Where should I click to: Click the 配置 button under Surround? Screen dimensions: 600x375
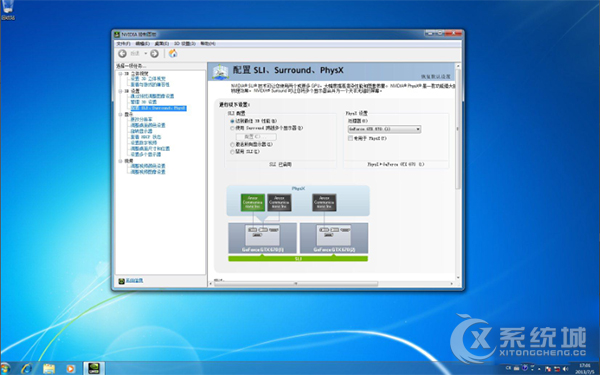(x=256, y=137)
